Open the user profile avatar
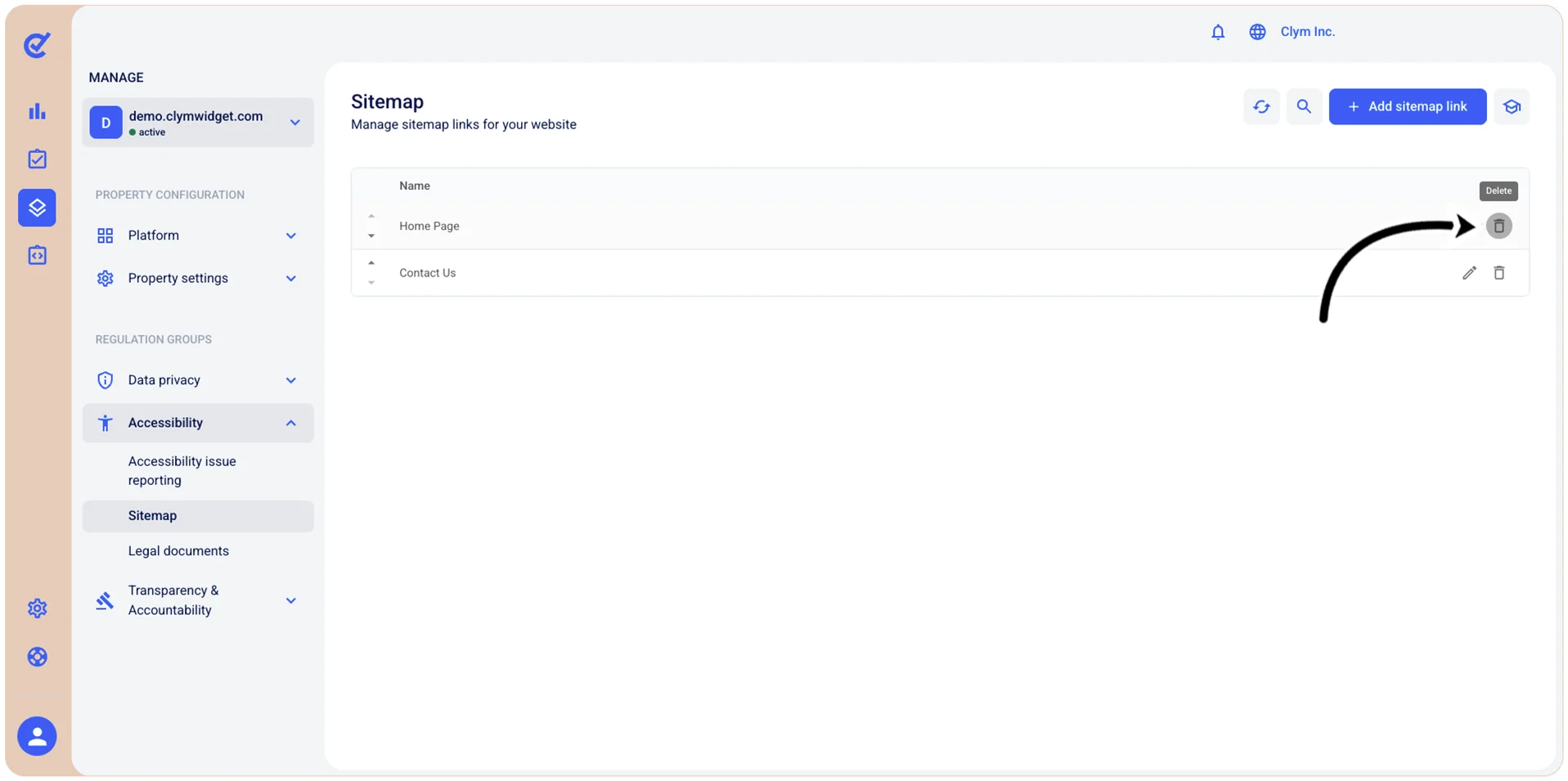This screenshot has width=1568, height=781. click(37, 736)
